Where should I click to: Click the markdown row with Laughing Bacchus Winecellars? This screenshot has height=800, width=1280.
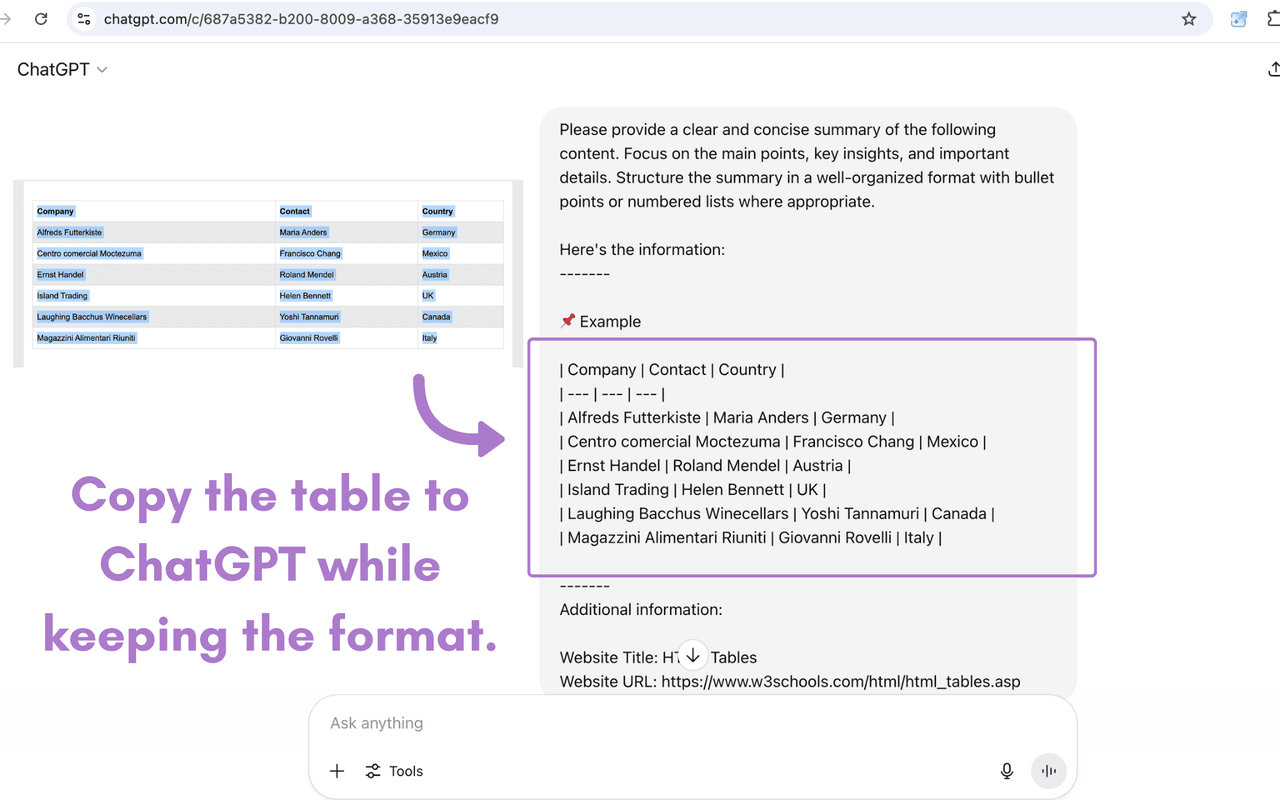pyautogui.click(x=777, y=513)
